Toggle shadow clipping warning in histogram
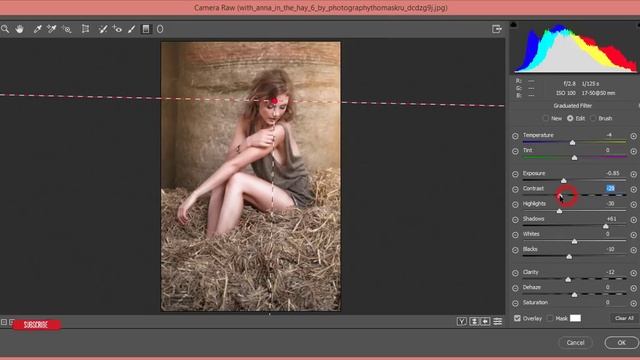This screenshot has width=640, height=360. tap(513, 25)
